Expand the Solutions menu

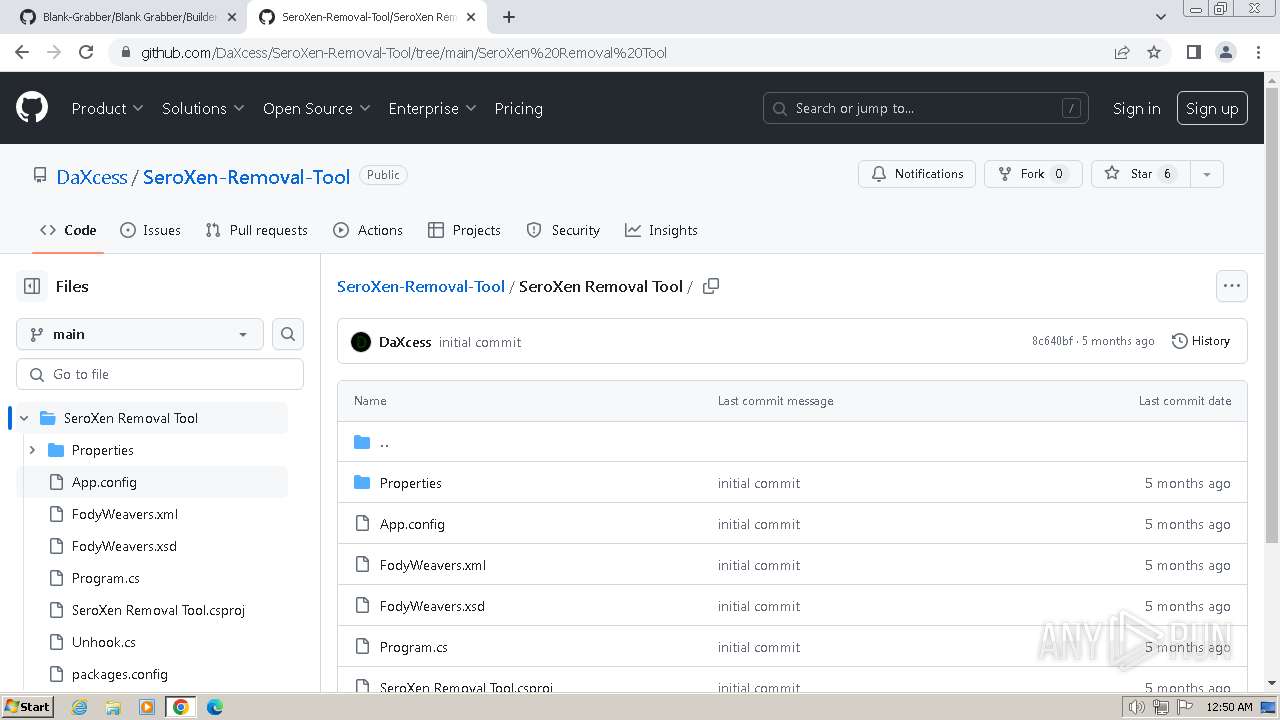(203, 108)
